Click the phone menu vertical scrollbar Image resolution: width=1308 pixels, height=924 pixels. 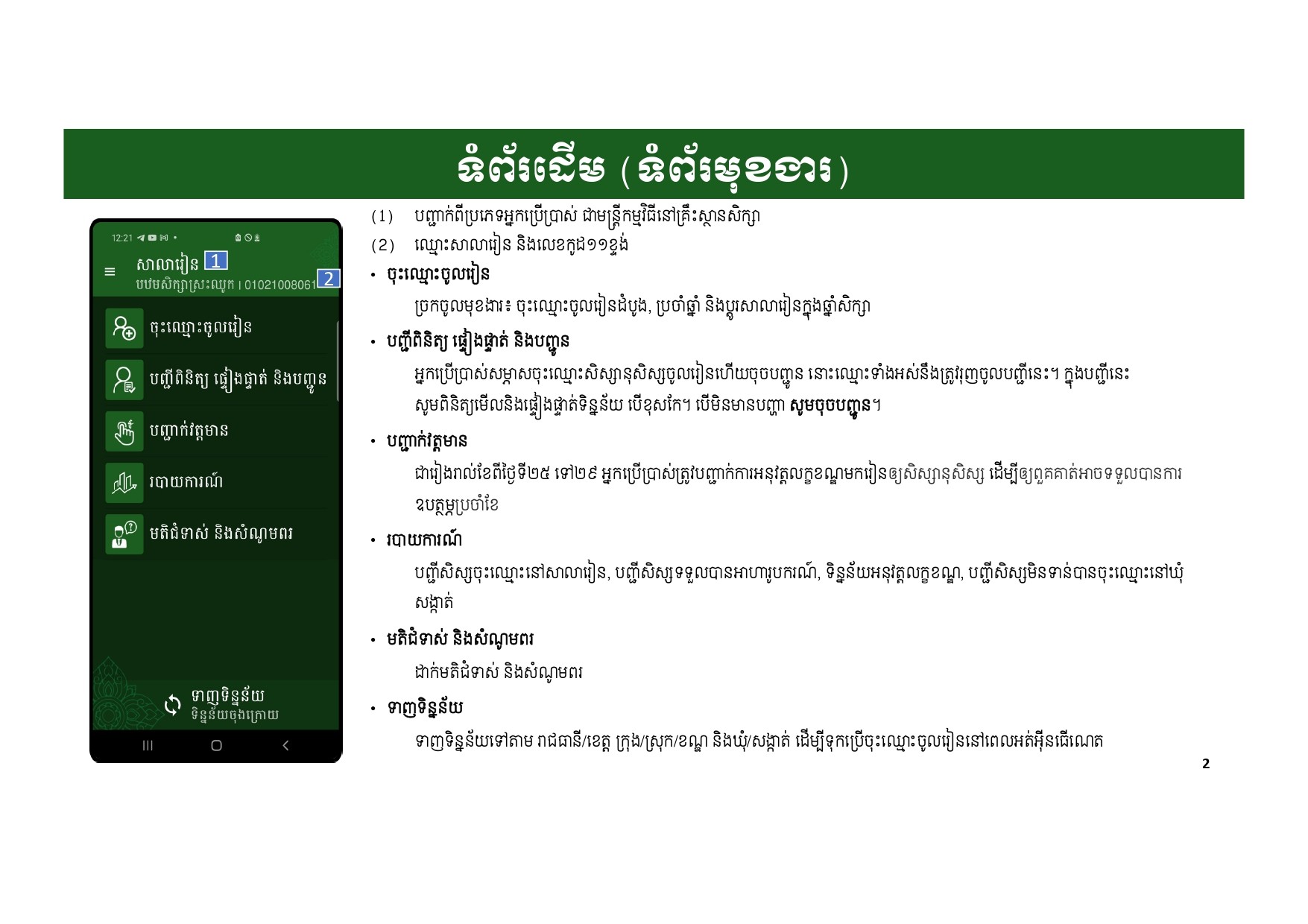338,361
